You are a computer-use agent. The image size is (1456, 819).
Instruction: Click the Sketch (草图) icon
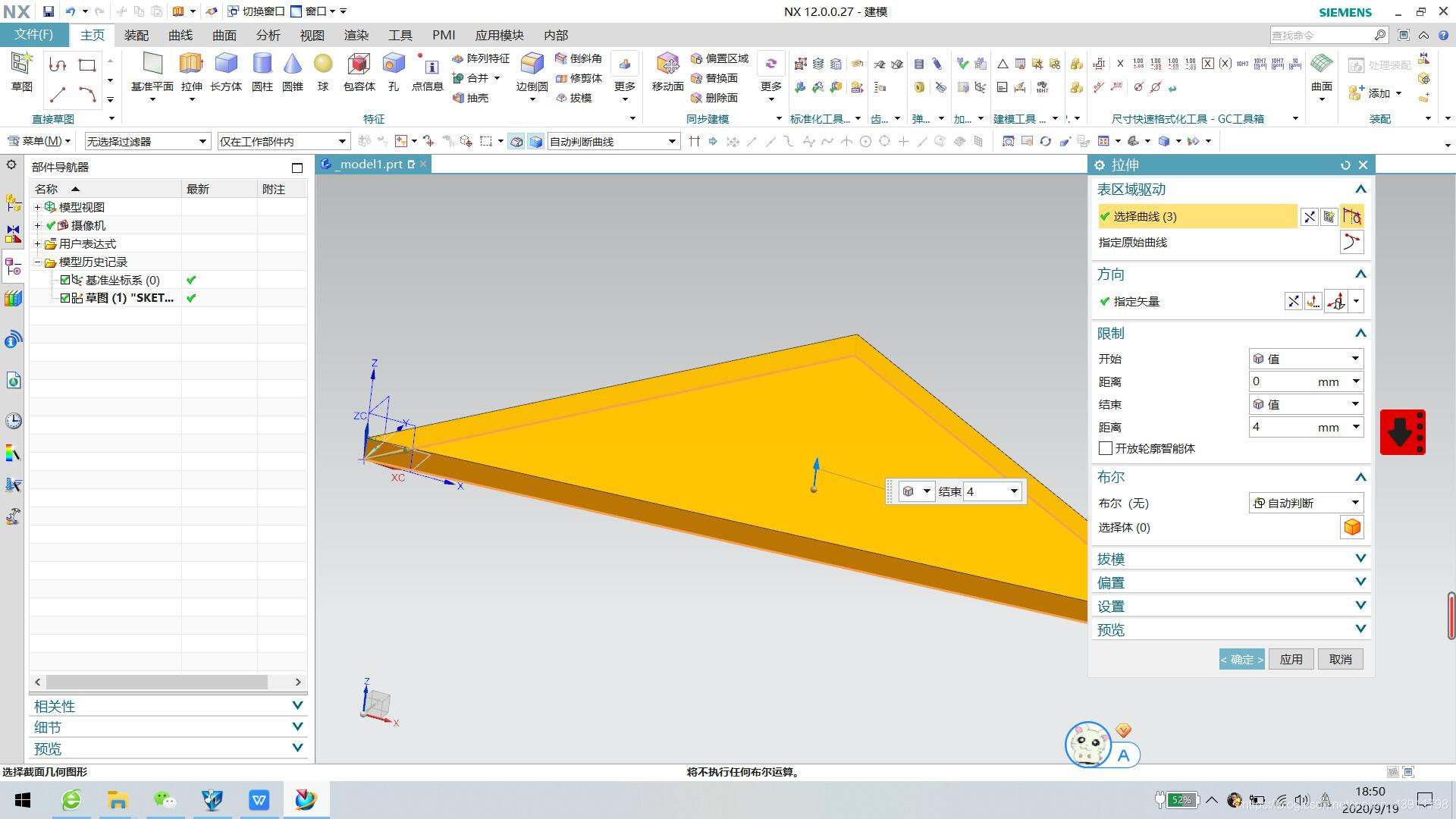(21, 65)
